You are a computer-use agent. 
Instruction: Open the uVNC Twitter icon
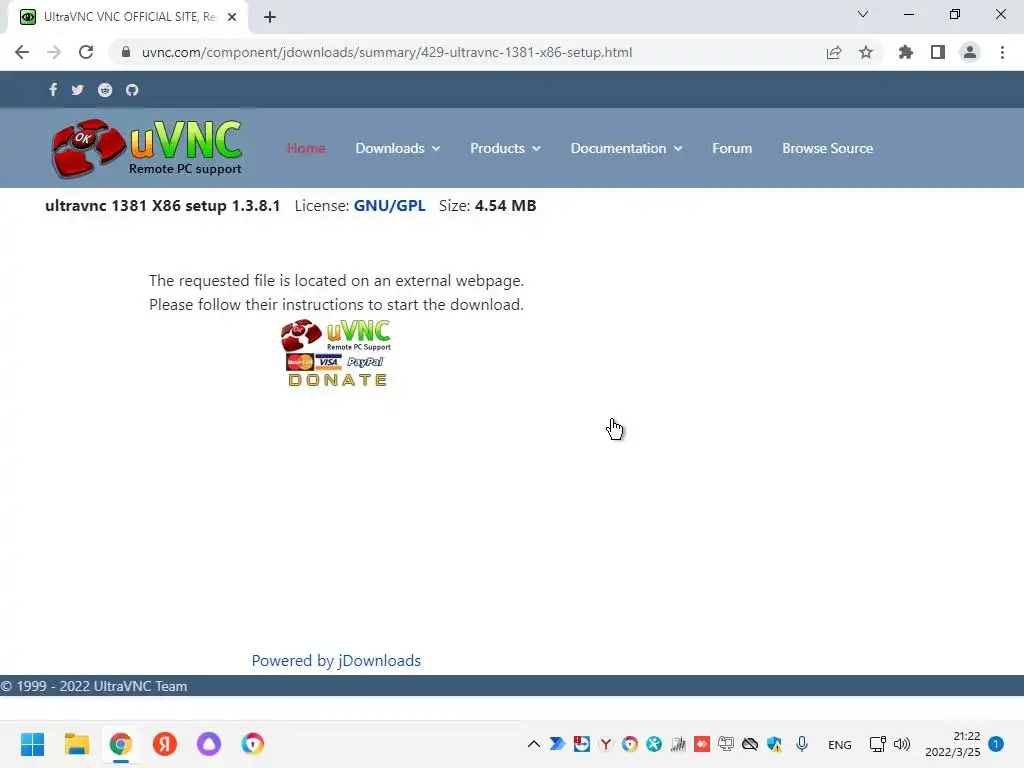tap(78, 89)
